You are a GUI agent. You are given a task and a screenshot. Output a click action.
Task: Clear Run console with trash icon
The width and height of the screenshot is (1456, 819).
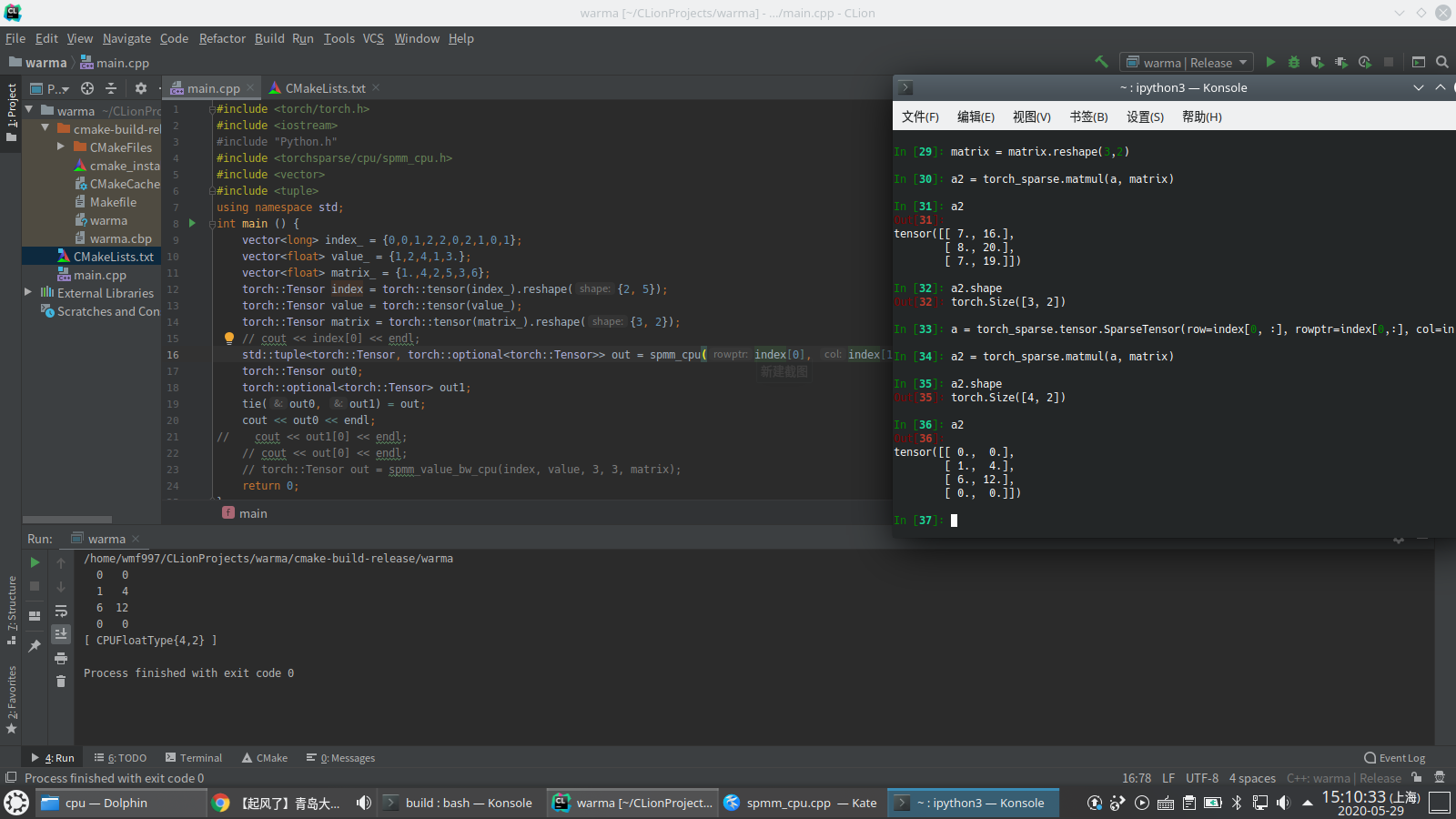coord(61,682)
